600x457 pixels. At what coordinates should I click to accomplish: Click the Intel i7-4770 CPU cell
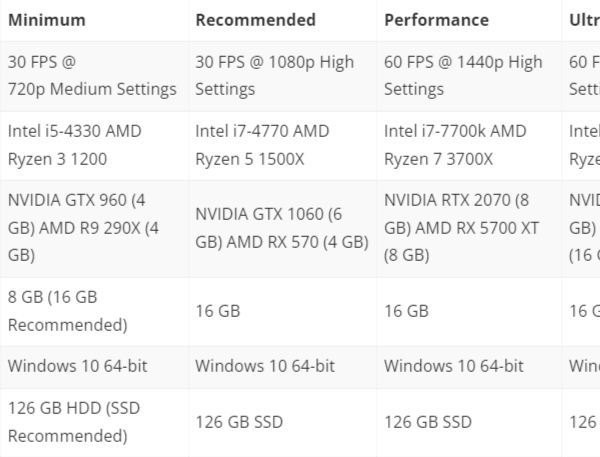click(282, 146)
